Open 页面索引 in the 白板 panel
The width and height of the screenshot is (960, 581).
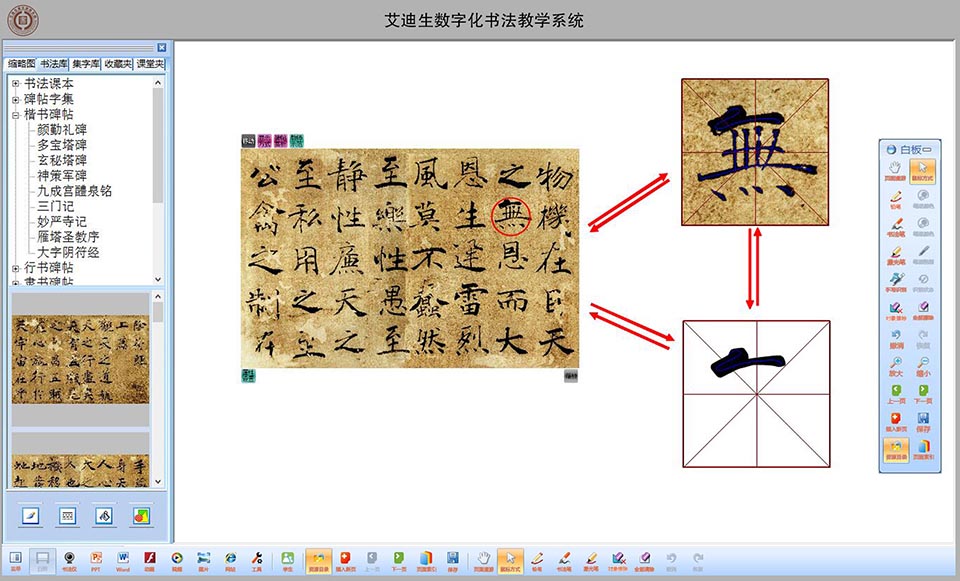click(x=923, y=450)
